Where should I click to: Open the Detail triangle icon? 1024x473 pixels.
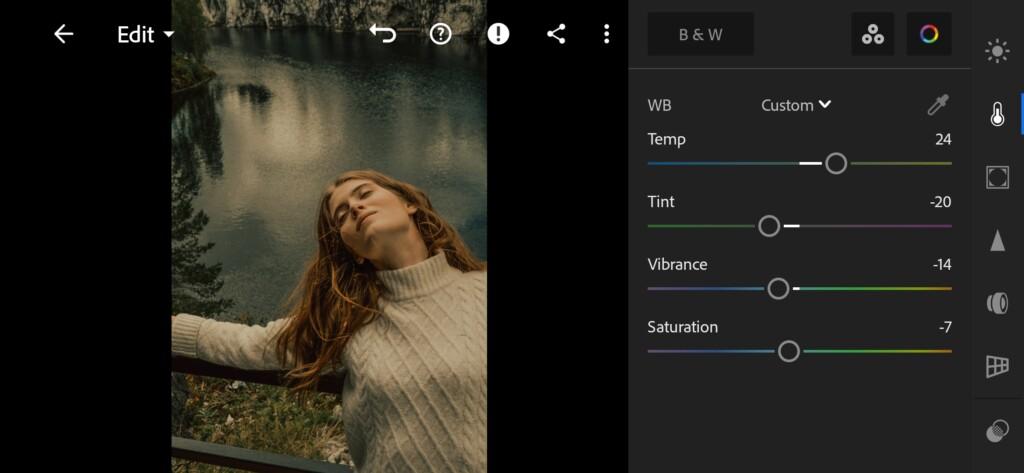pos(997,240)
